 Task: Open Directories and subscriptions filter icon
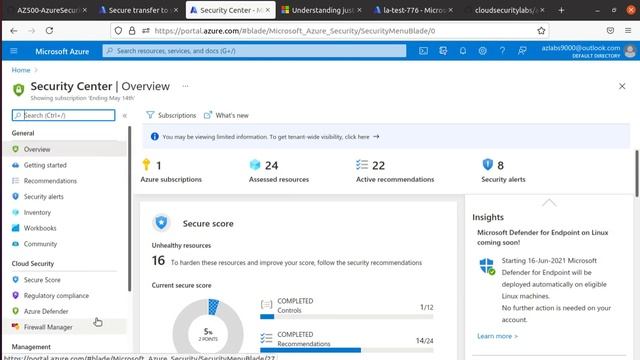click(443, 51)
